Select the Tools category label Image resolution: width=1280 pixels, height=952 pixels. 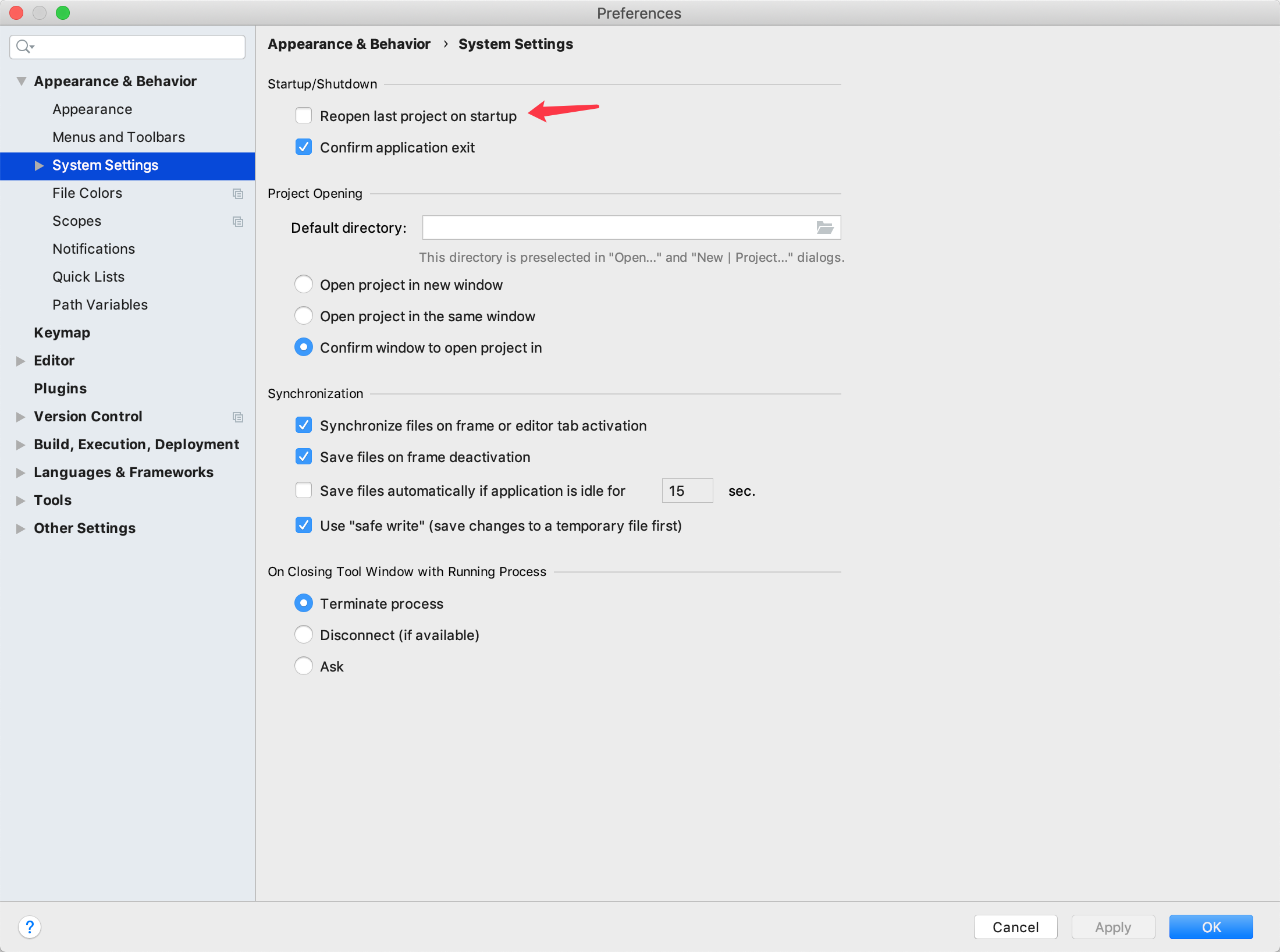[53, 500]
